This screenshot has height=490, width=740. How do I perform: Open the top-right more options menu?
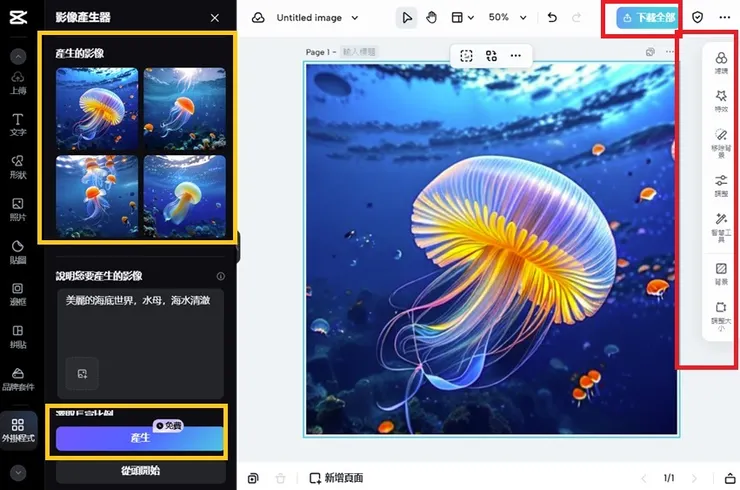point(724,17)
